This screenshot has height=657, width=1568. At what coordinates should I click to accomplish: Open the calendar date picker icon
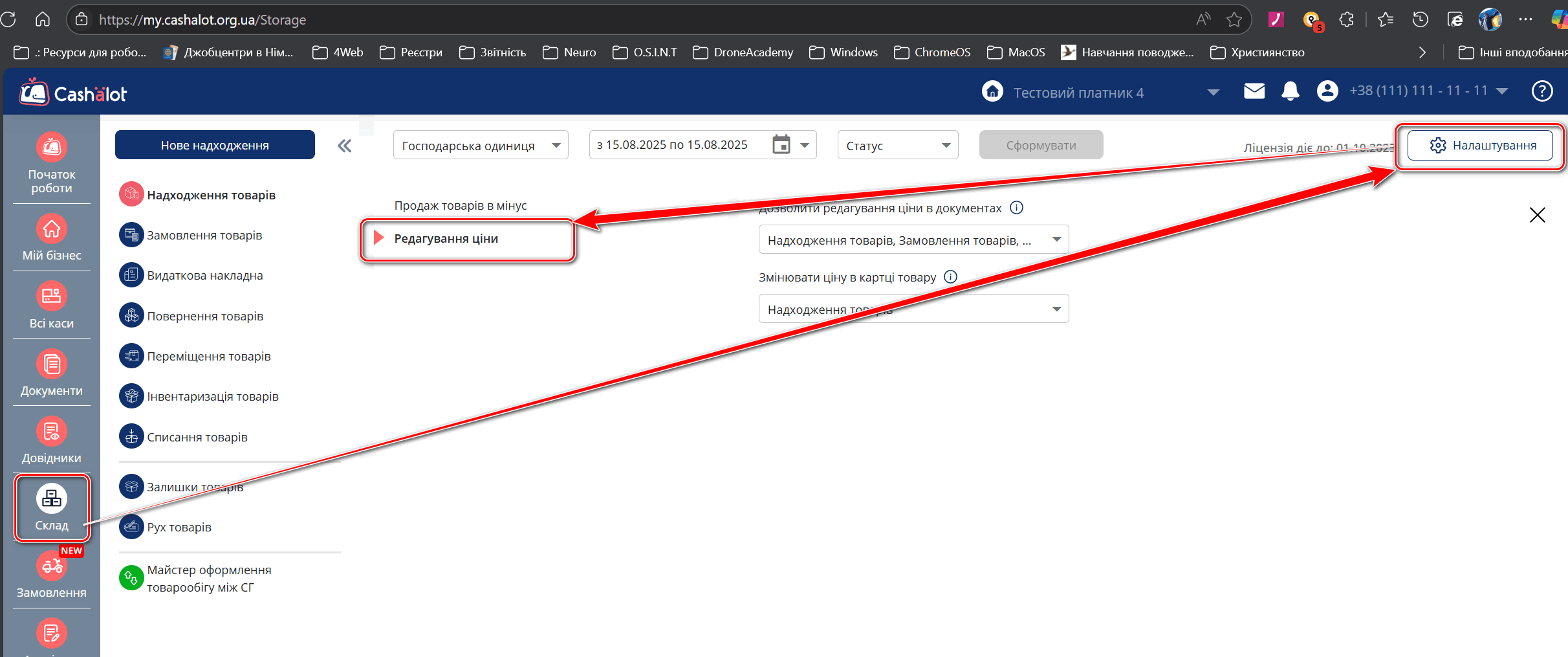click(781, 144)
